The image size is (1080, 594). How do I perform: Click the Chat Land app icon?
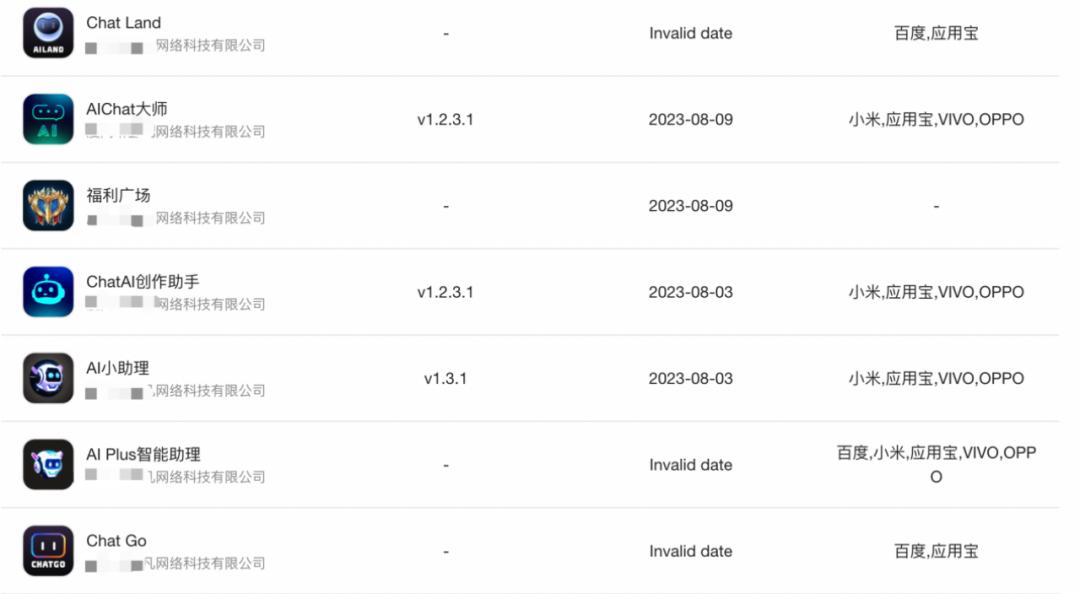pos(48,33)
